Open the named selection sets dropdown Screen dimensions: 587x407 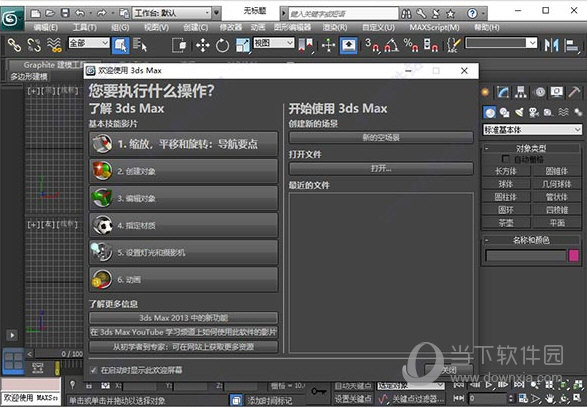click(x=501, y=43)
